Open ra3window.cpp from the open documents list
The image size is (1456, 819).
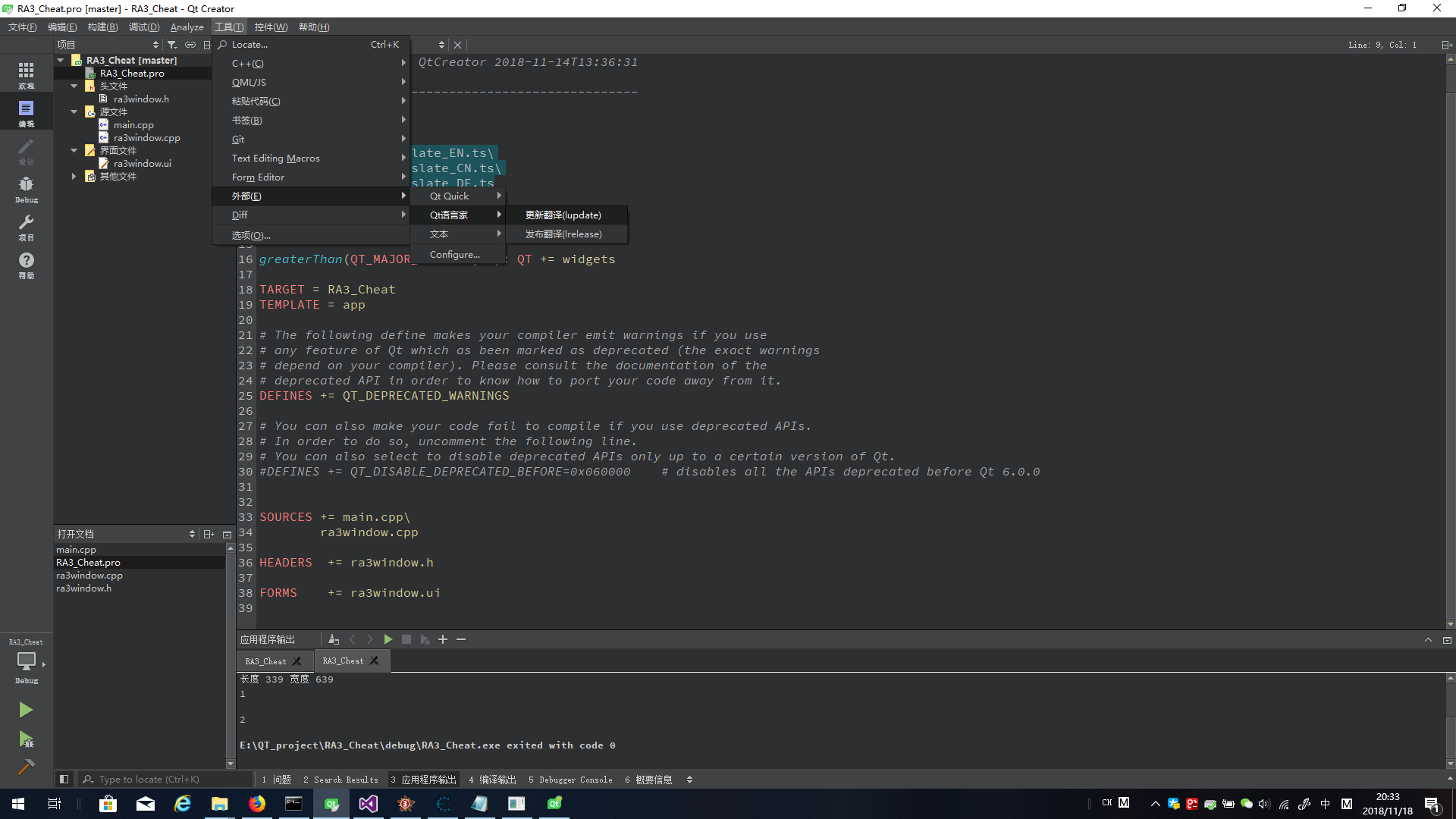pyautogui.click(x=89, y=576)
